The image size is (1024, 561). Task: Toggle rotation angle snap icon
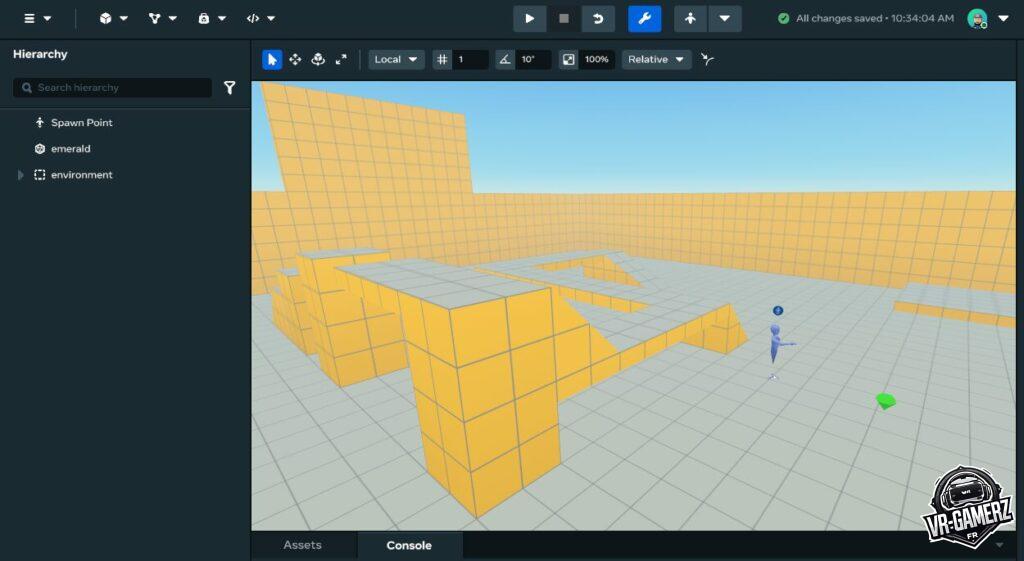506,60
